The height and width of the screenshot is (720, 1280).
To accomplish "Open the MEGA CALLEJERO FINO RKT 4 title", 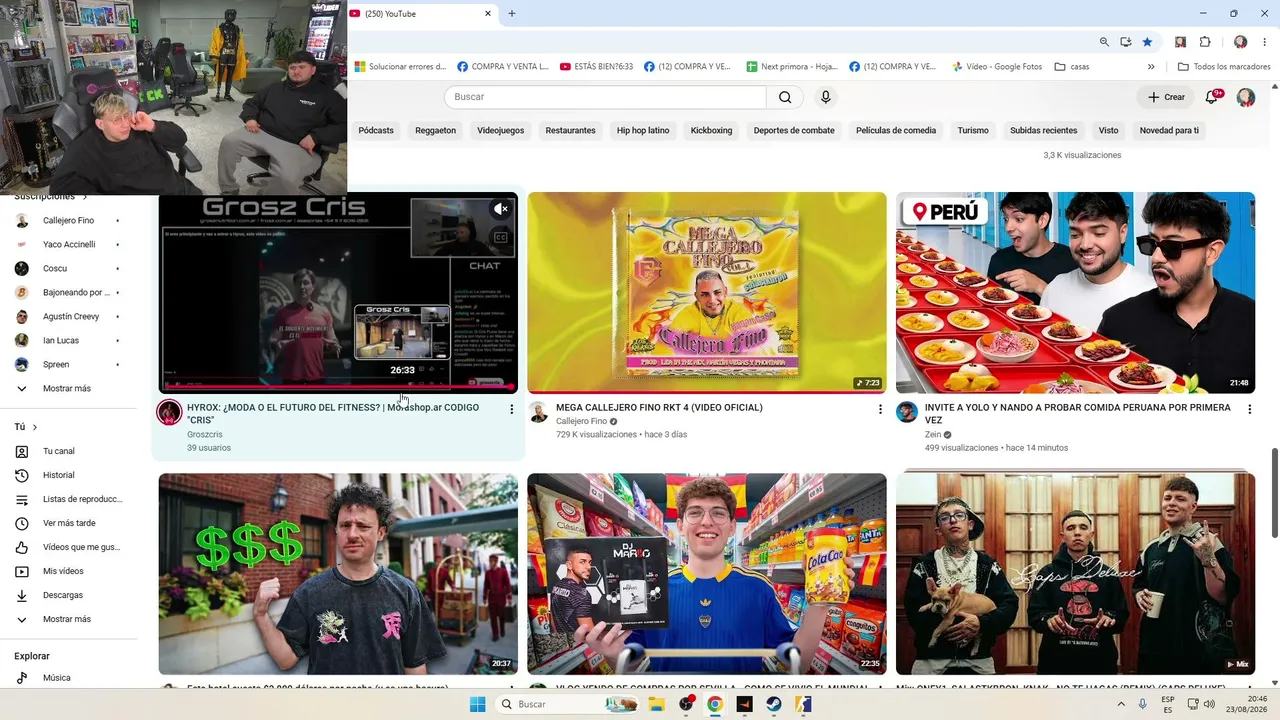I will click(659, 408).
